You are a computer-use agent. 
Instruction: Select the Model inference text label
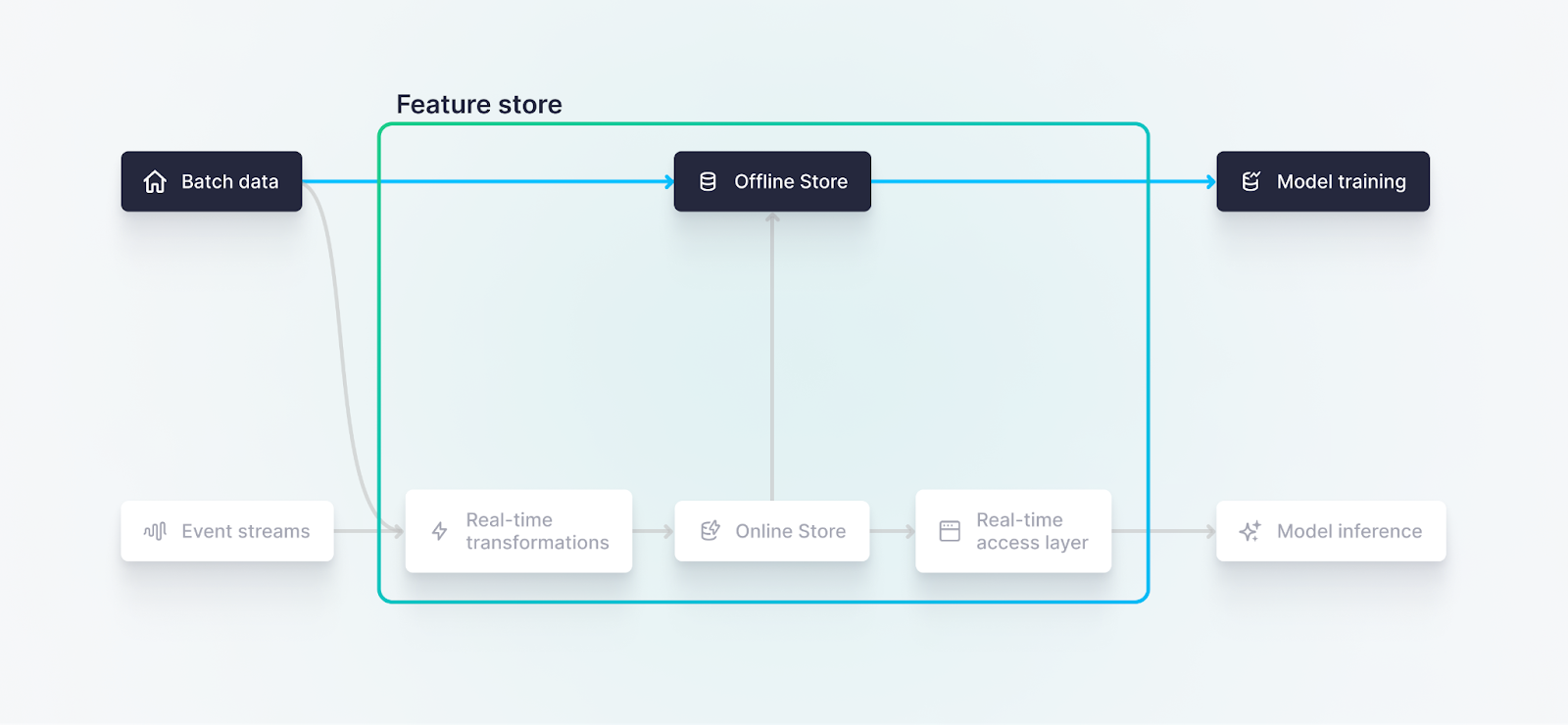pos(1349,531)
